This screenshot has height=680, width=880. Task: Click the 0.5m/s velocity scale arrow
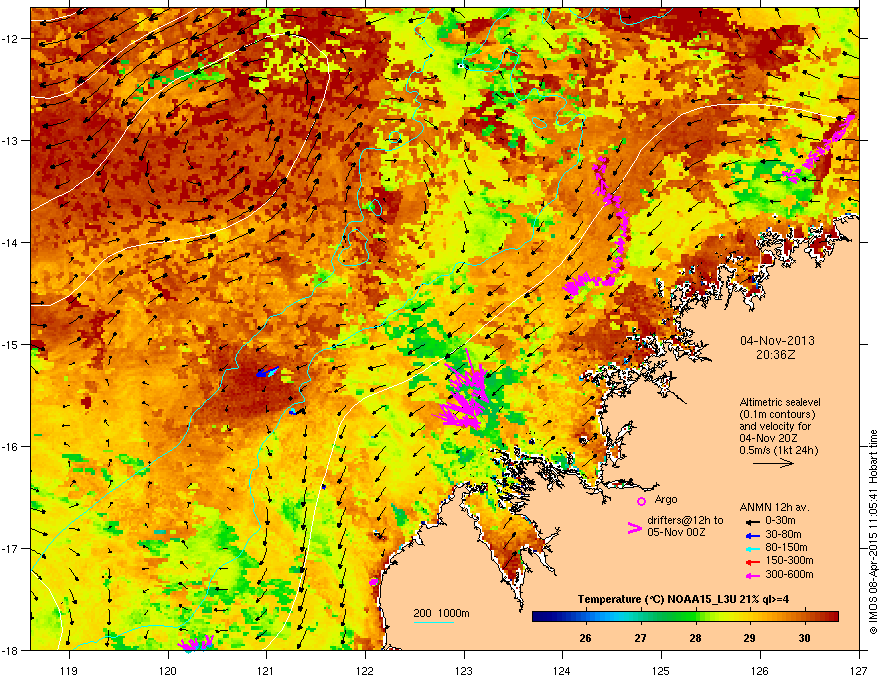click(x=773, y=463)
